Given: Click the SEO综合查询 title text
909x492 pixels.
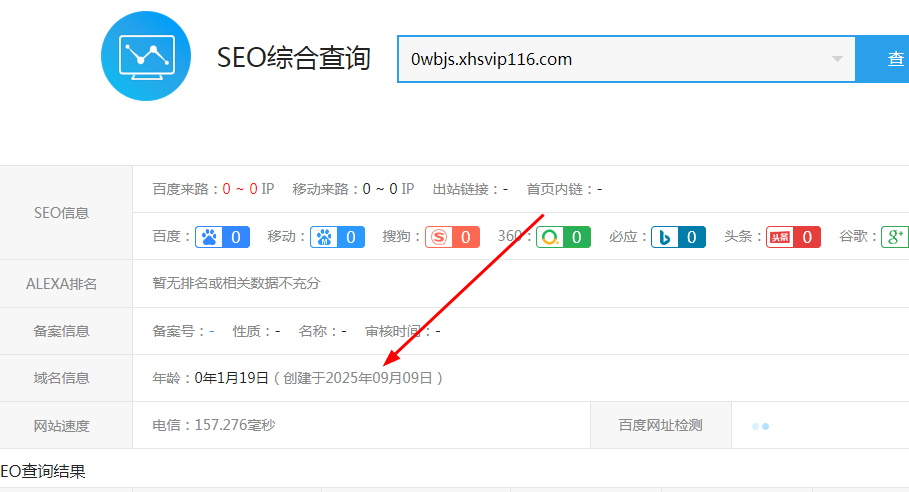Looking at the screenshot, I should (293, 58).
